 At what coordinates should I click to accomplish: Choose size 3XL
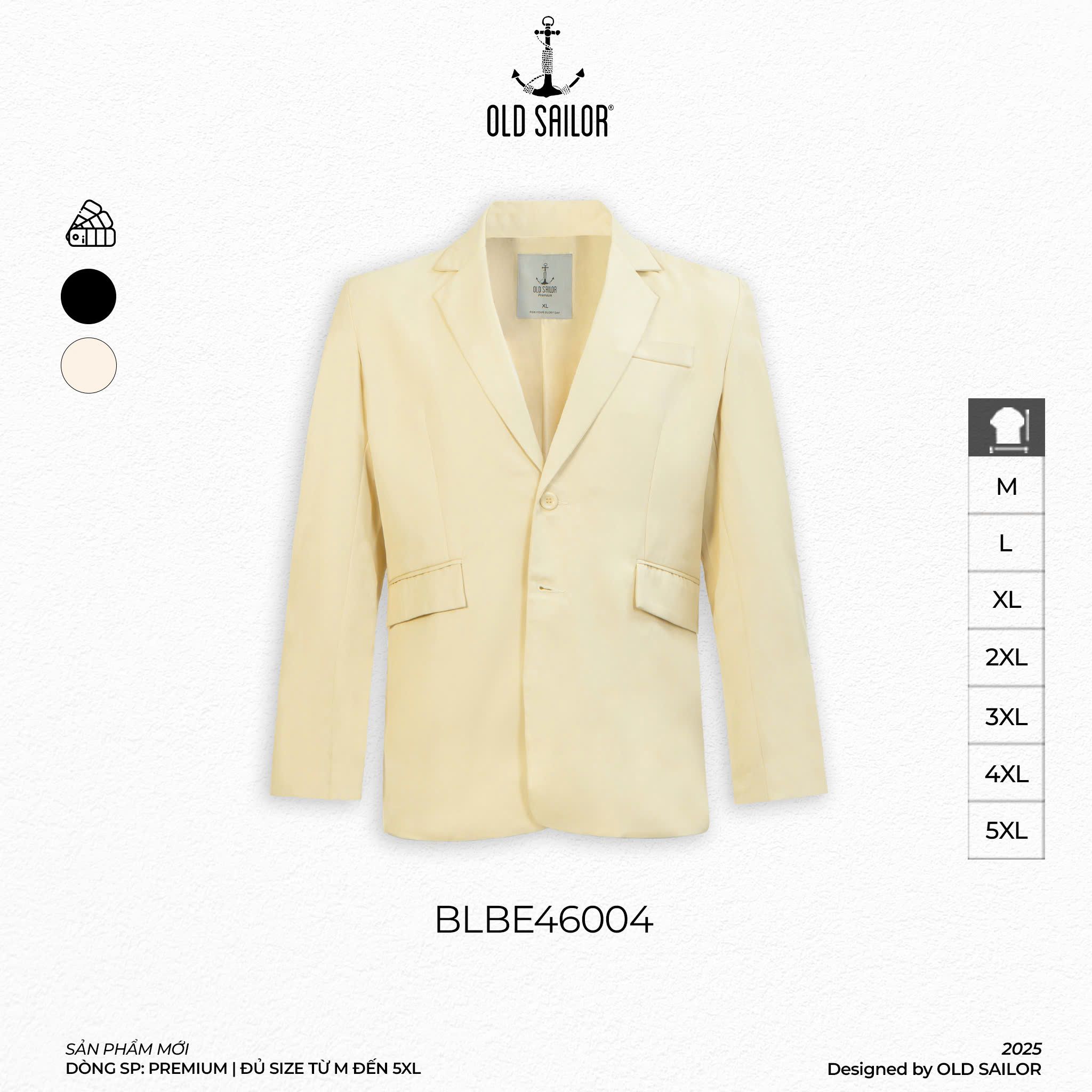pyautogui.click(x=1006, y=716)
